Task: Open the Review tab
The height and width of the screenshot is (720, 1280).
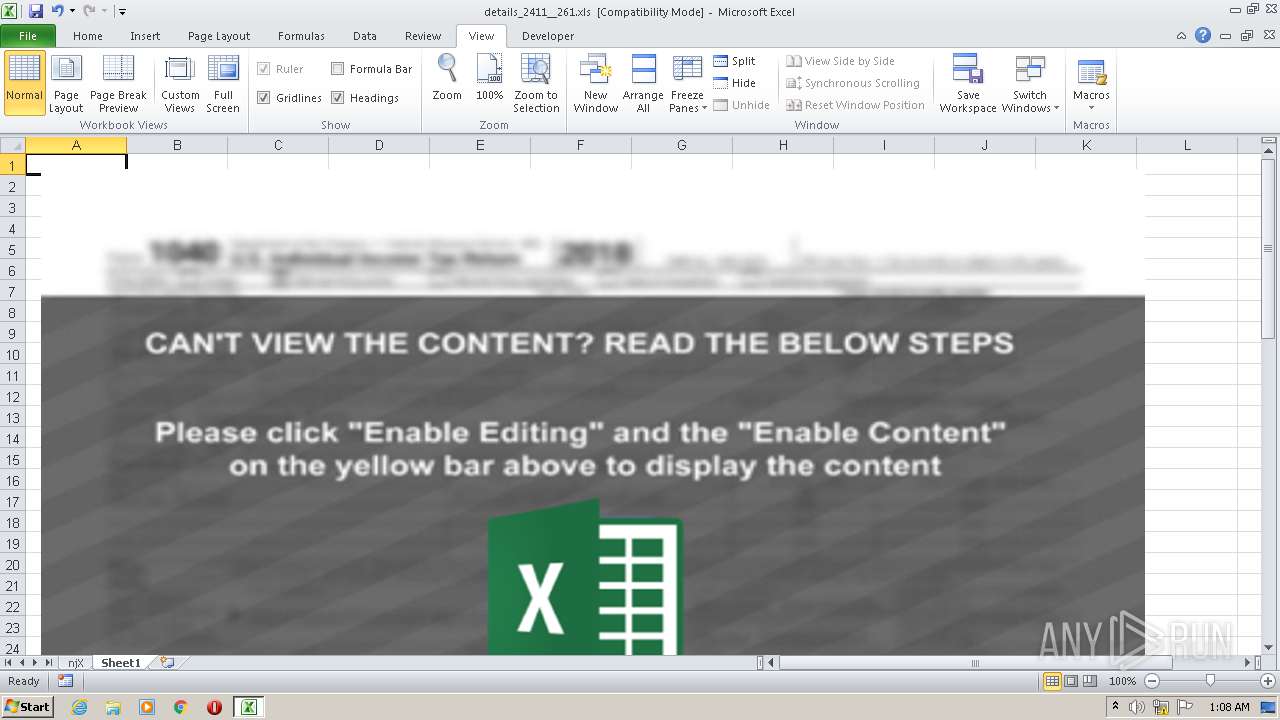Action: coord(423,36)
